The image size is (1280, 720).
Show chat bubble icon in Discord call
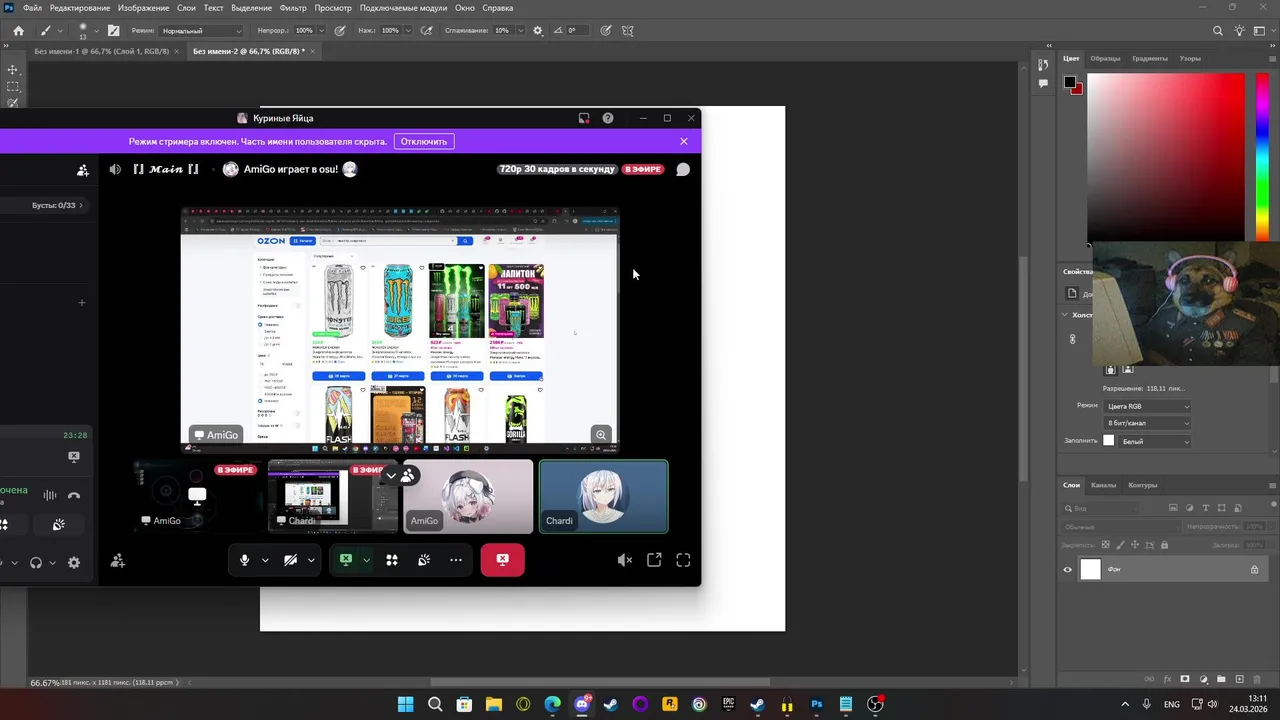click(683, 170)
